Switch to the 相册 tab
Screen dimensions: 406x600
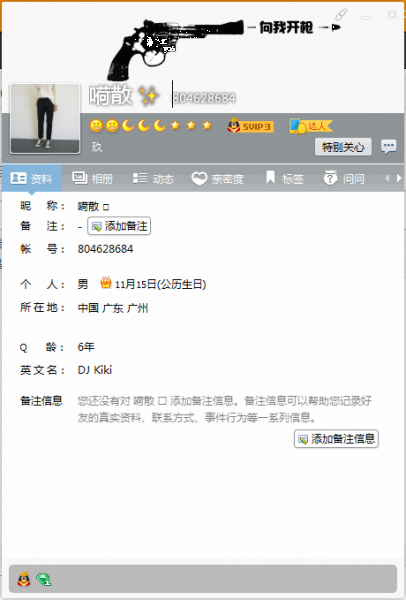(93, 178)
